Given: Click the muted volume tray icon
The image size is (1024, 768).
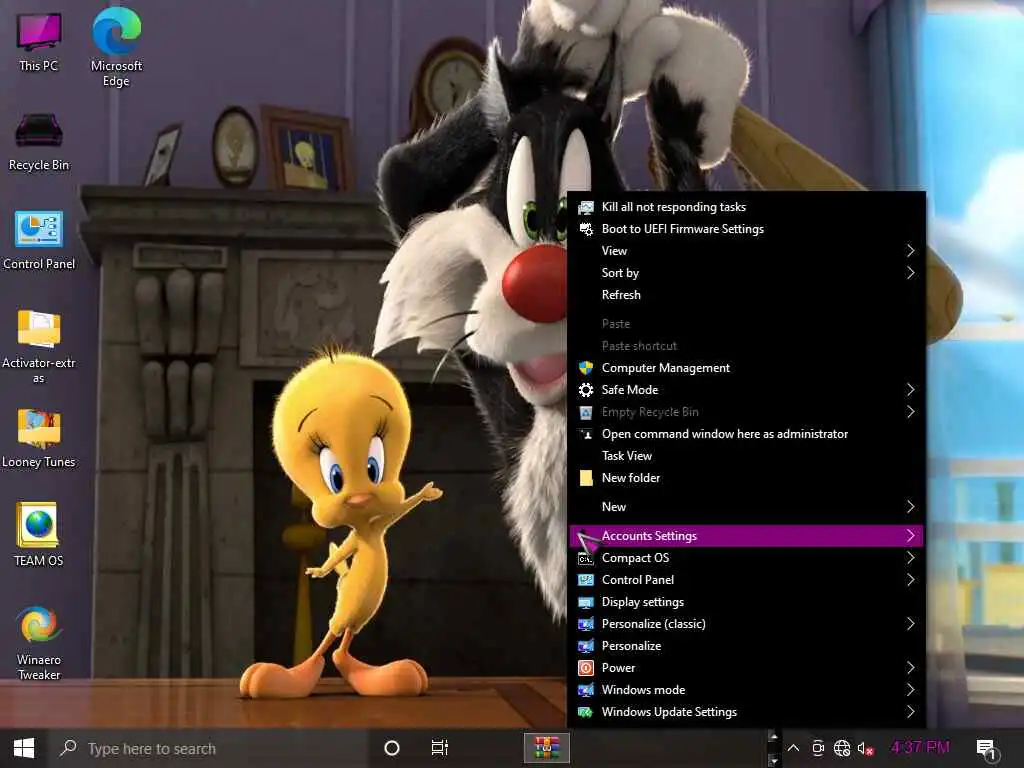Looking at the screenshot, I should point(865,748).
